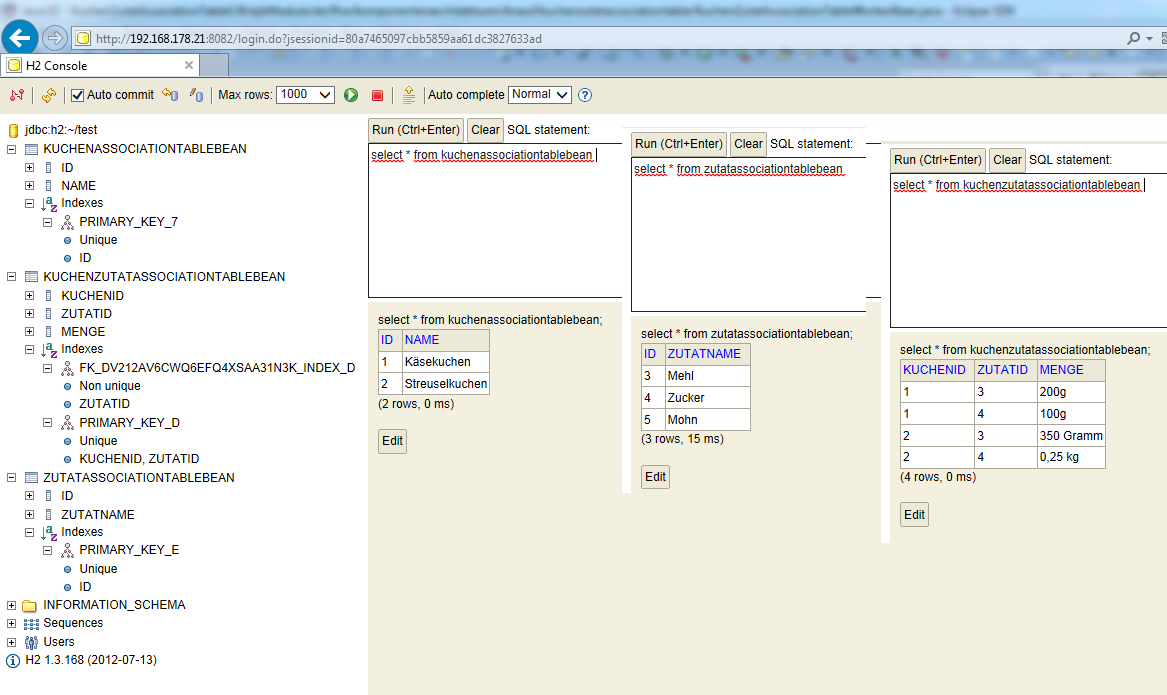Open the Help question mark icon
Image resolution: width=1167 pixels, height=695 pixels.
[x=585, y=95]
